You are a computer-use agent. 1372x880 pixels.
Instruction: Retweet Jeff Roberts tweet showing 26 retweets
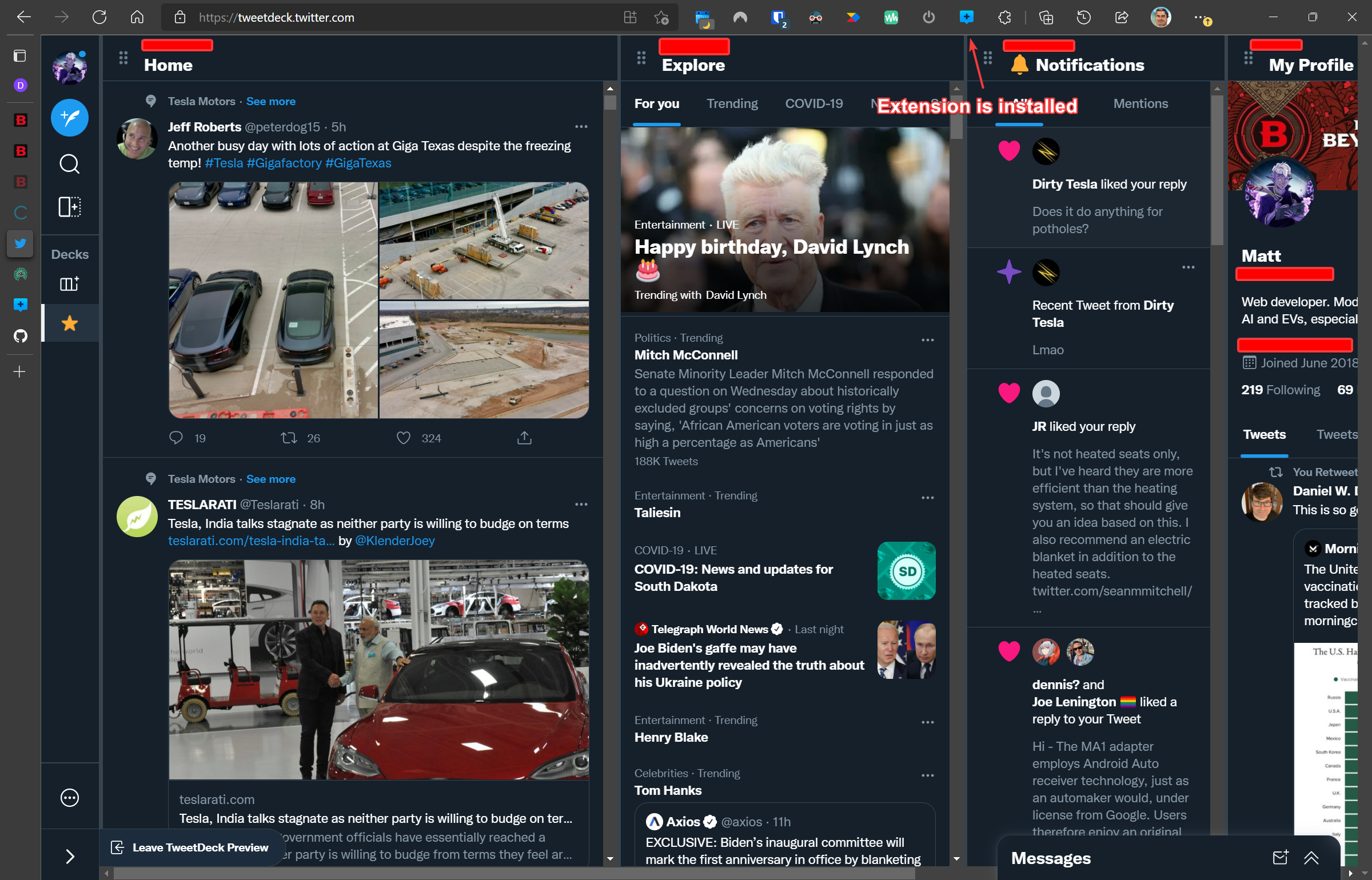(x=289, y=438)
